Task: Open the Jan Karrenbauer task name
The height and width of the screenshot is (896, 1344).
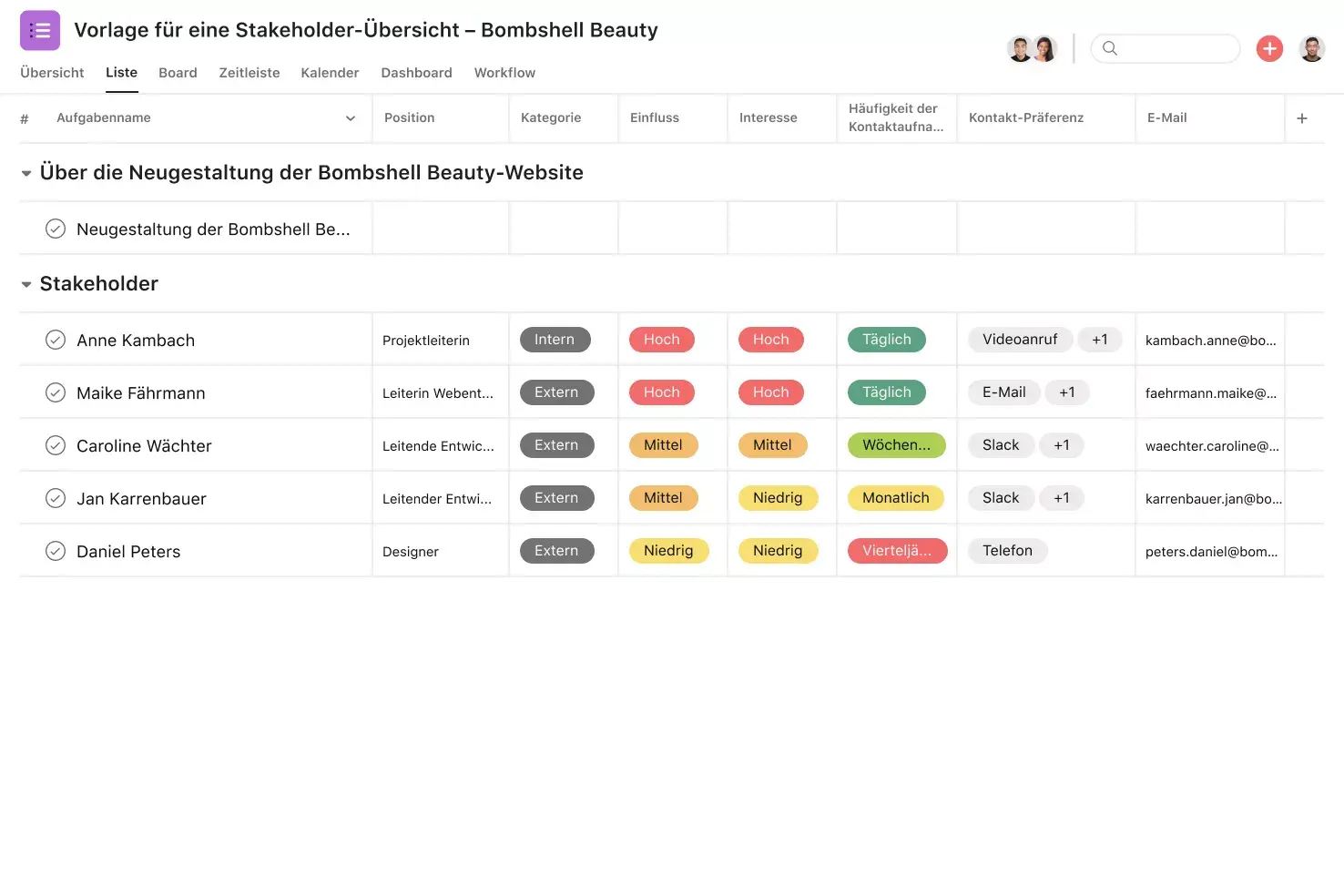Action: (x=141, y=499)
